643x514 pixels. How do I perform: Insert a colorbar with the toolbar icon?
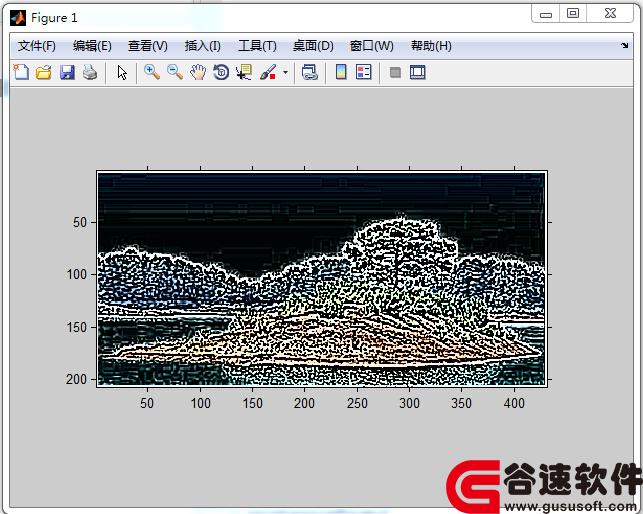[341, 72]
